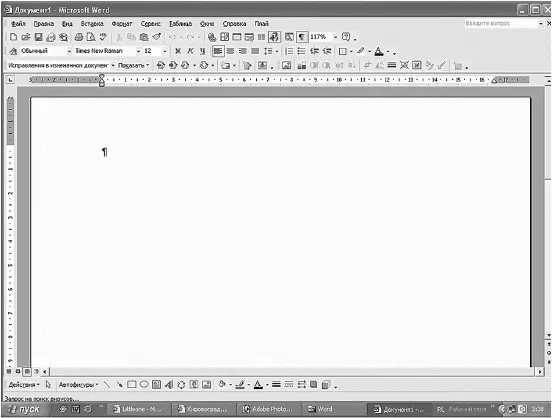Image resolution: width=552 pixels, height=418 pixels.
Task: Open the Вставка menu
Action: click(x=92, y=24)
